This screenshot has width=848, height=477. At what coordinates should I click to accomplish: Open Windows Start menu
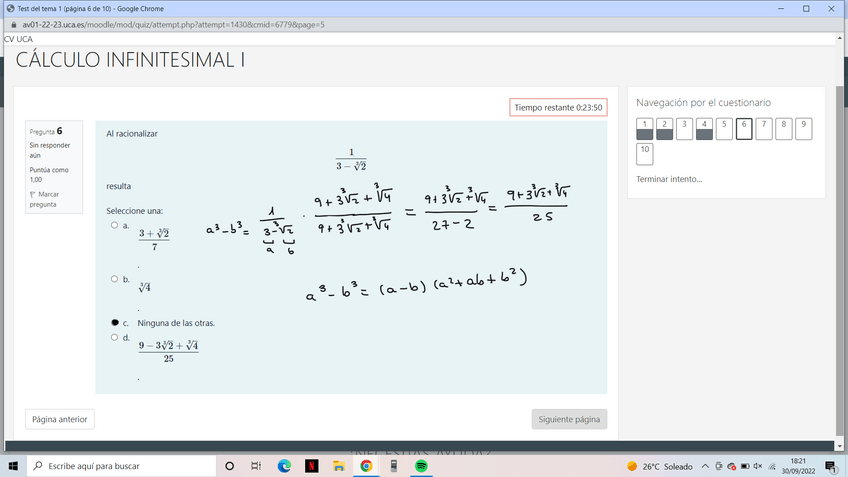coord(13,466)
